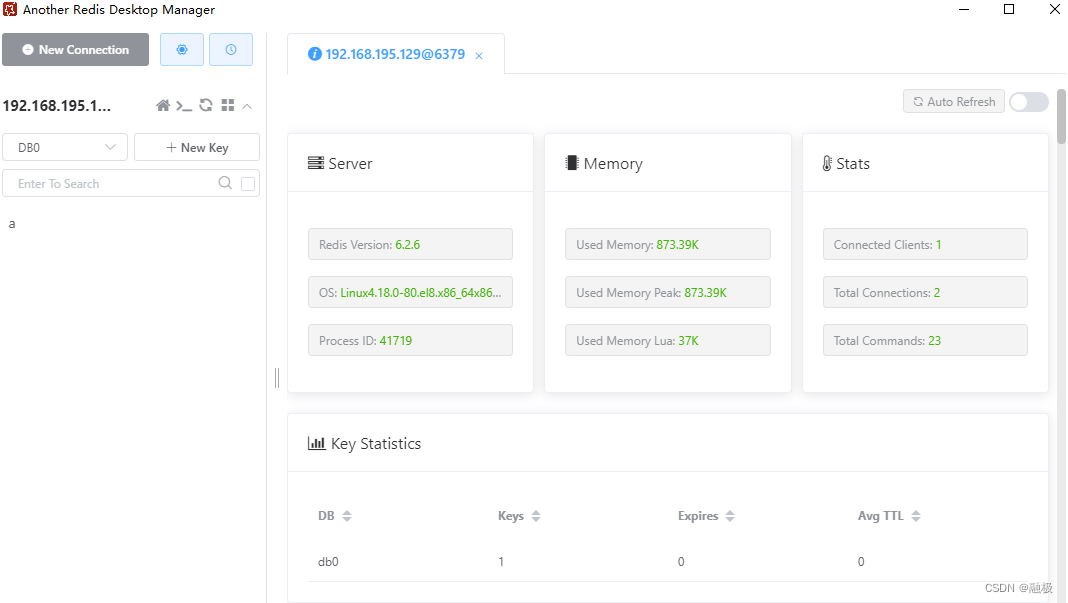The height and width of the screenshot is (603, 1068).
Task: Close the 192.168.195.129@6379 tab
Action: [x=479, y=56]
